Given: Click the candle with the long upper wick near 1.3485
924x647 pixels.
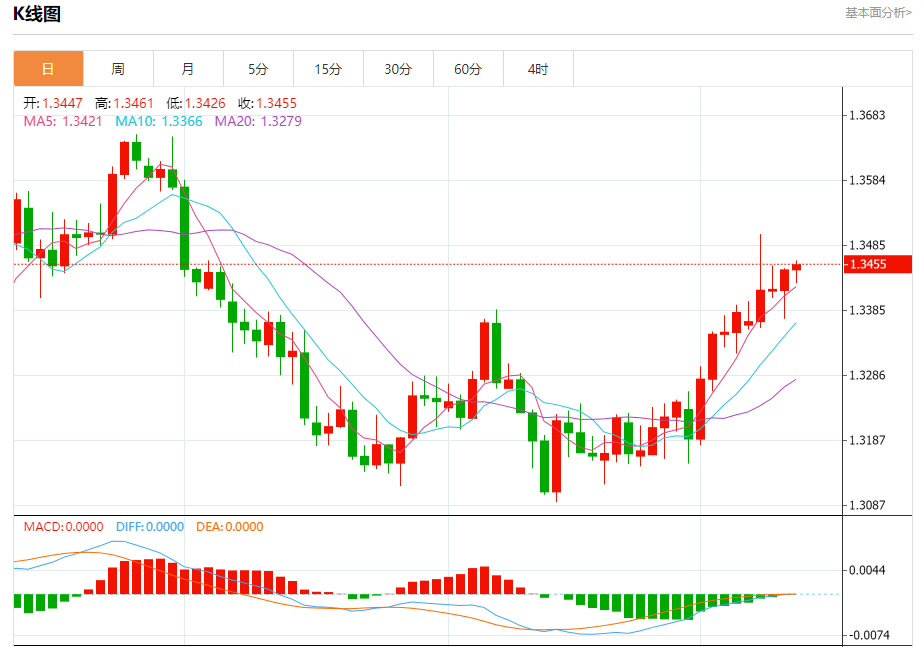Looking at the screenshot, I should point(761,305).
